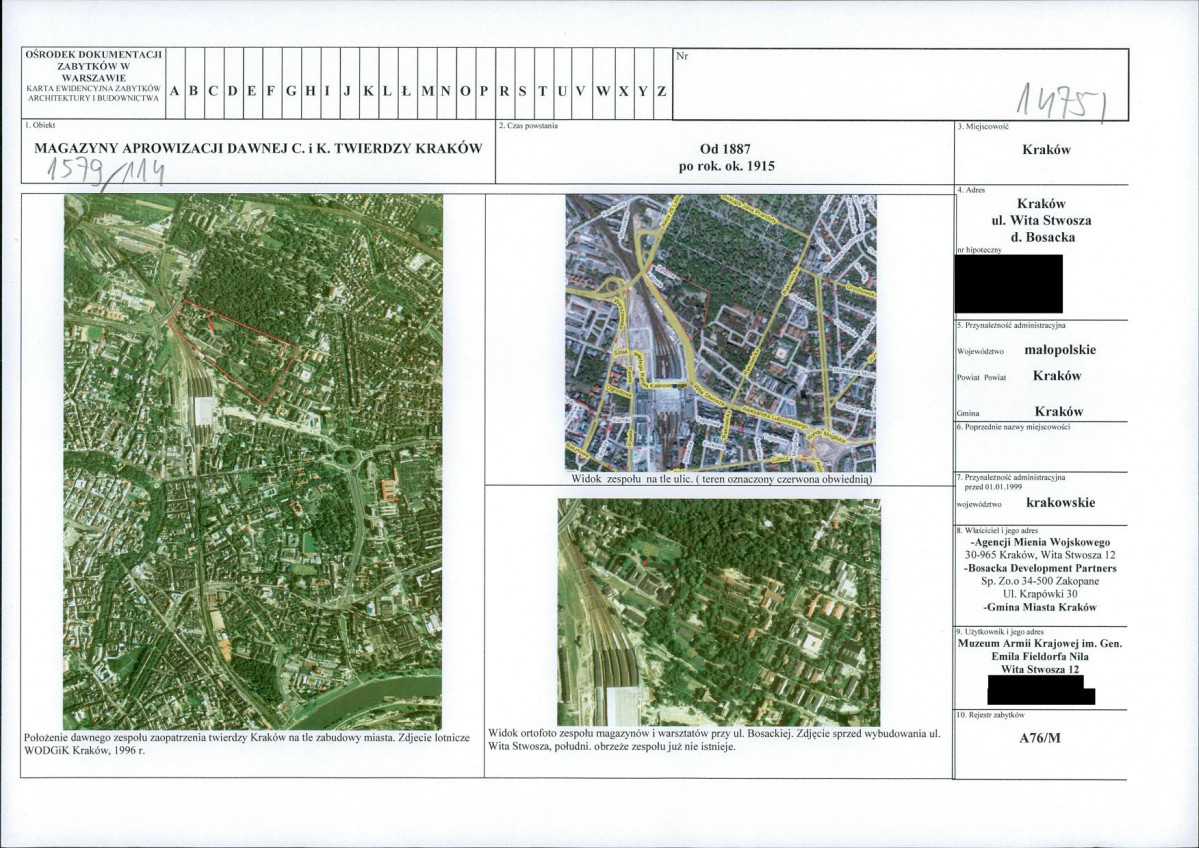Click the letter A index box
The width and height of the screenshot is (1199, 848).
click(175, 91)
